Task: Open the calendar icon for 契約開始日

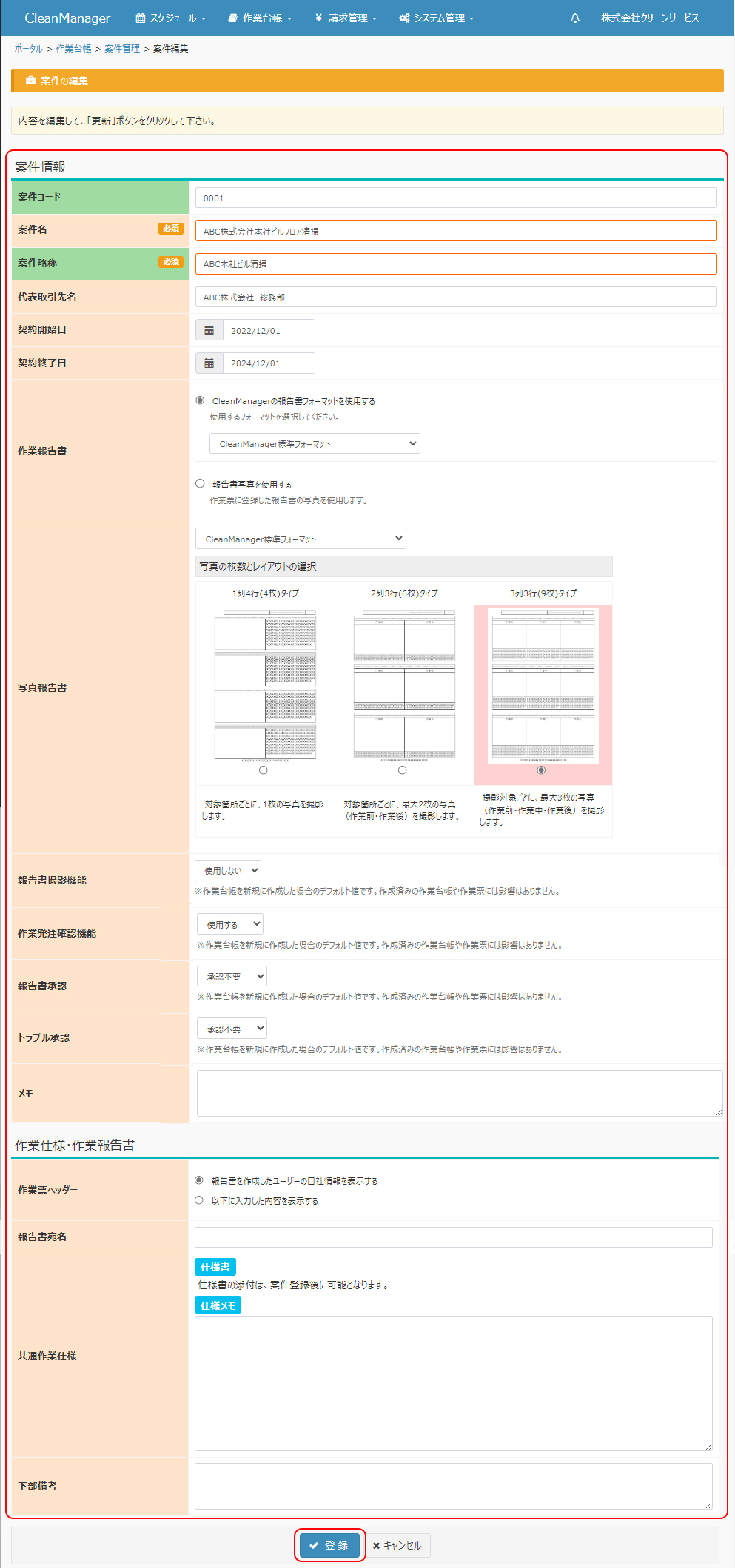Action: click(209, 330)
